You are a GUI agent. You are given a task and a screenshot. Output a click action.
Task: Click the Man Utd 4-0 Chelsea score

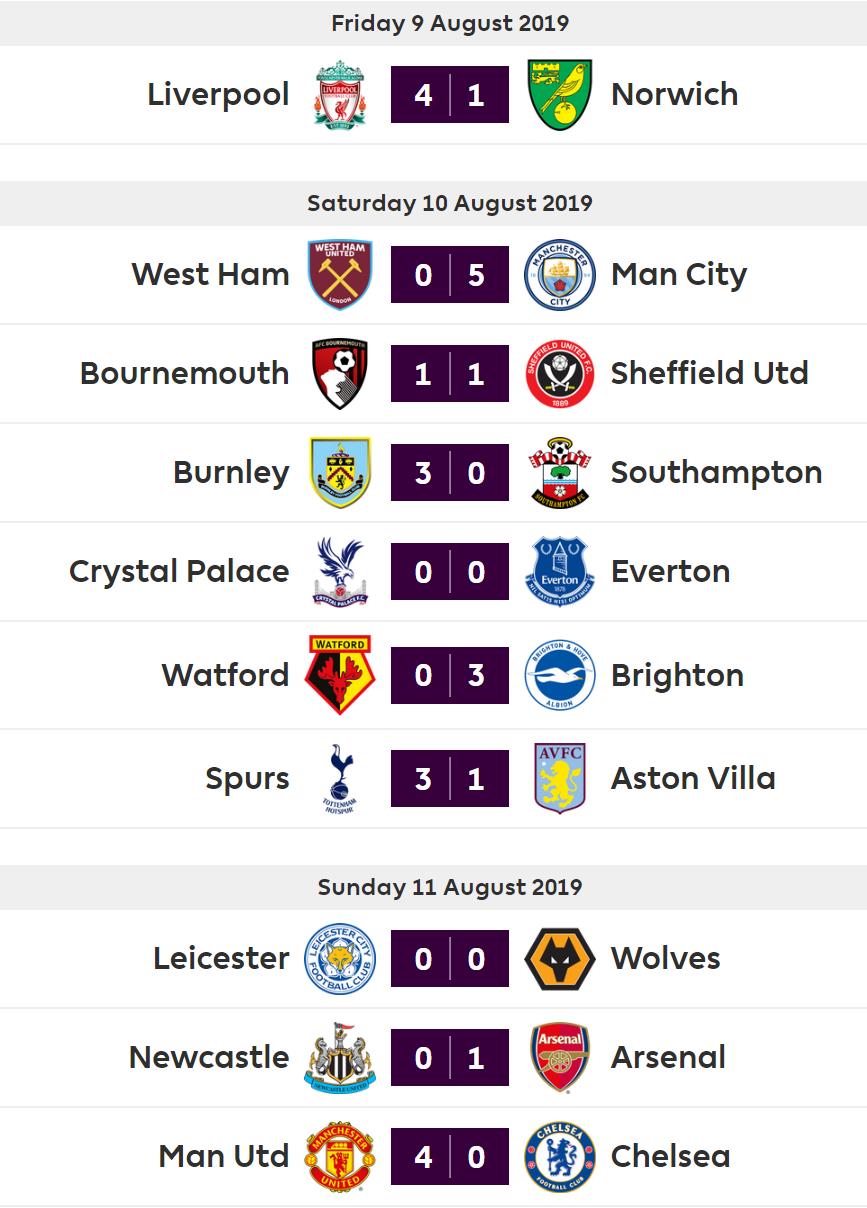(x=450, y=1156)
